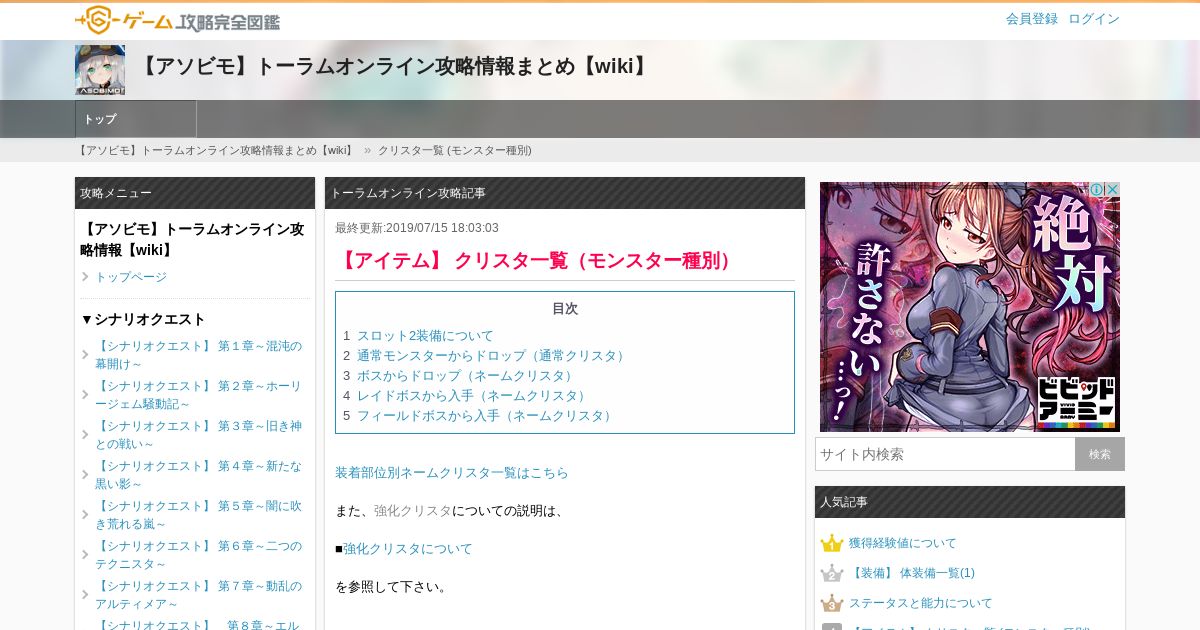Click the サイト内検索 search input field
The height and width of the screenshot is (630, 1200).
coord(945,454)
